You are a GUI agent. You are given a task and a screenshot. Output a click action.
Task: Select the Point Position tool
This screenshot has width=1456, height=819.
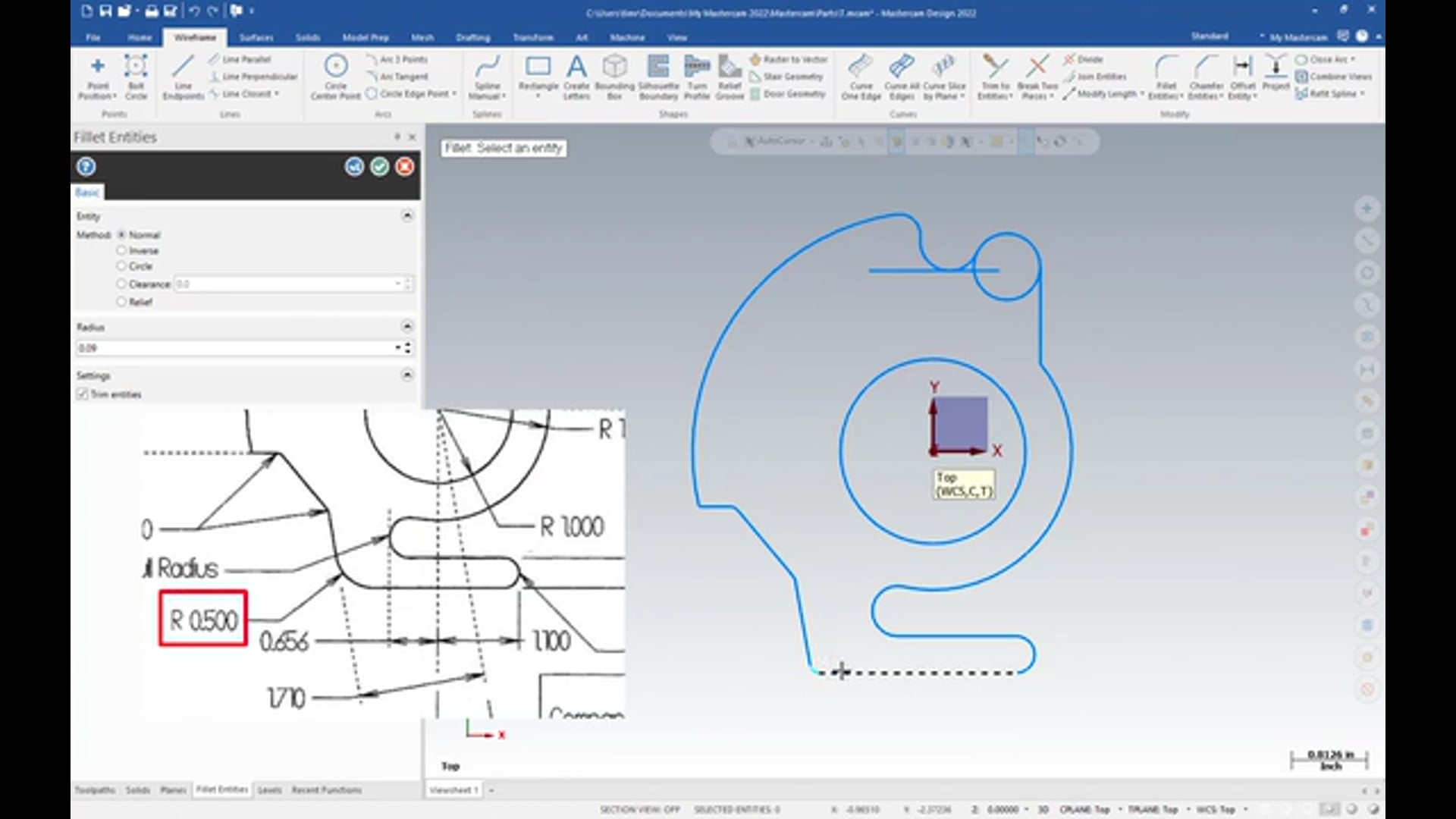click(x=97, y=77)
